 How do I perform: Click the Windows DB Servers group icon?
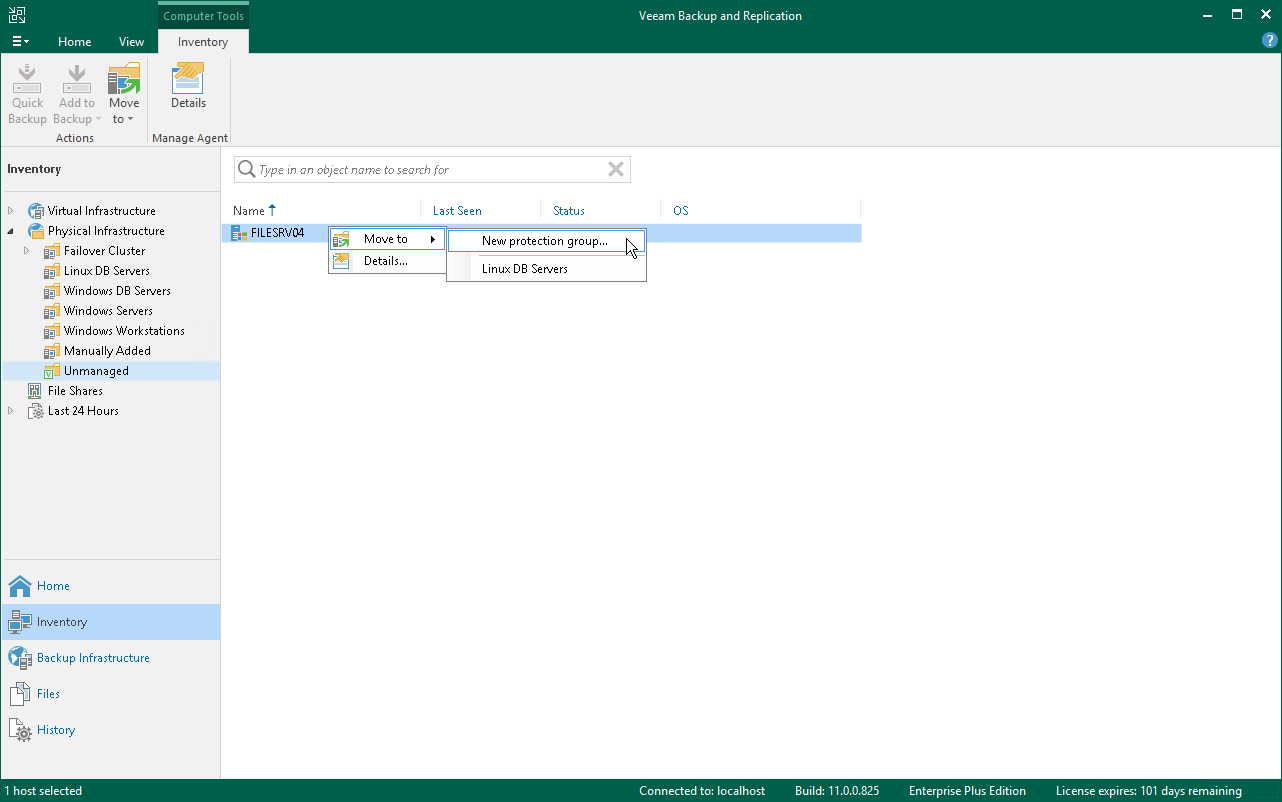click(x=52, y=291)
